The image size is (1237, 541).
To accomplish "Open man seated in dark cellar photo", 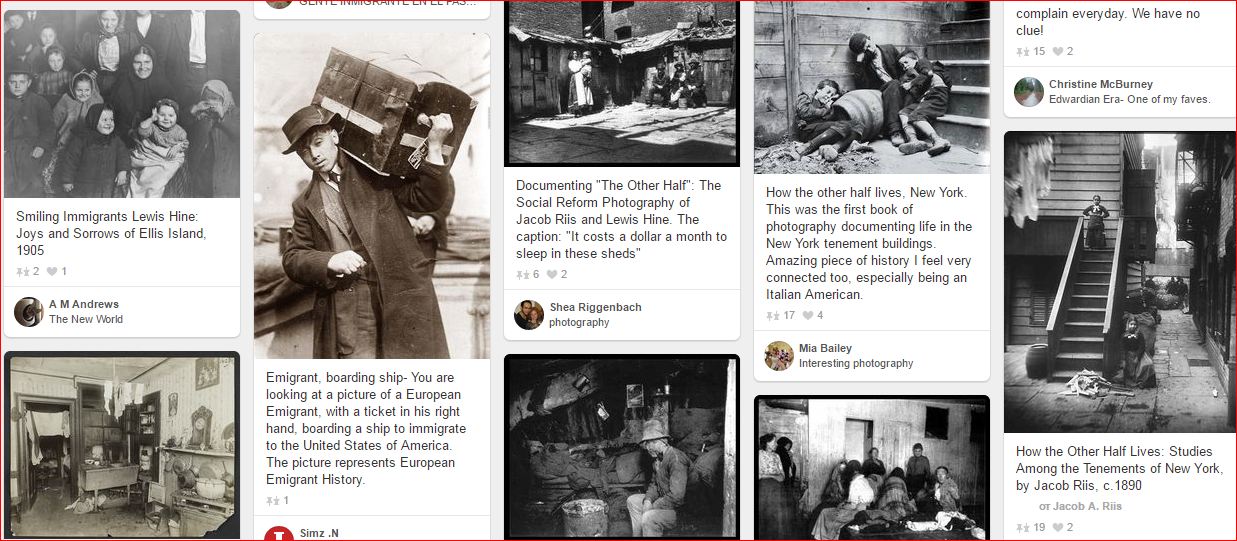I will click(622, 447).
